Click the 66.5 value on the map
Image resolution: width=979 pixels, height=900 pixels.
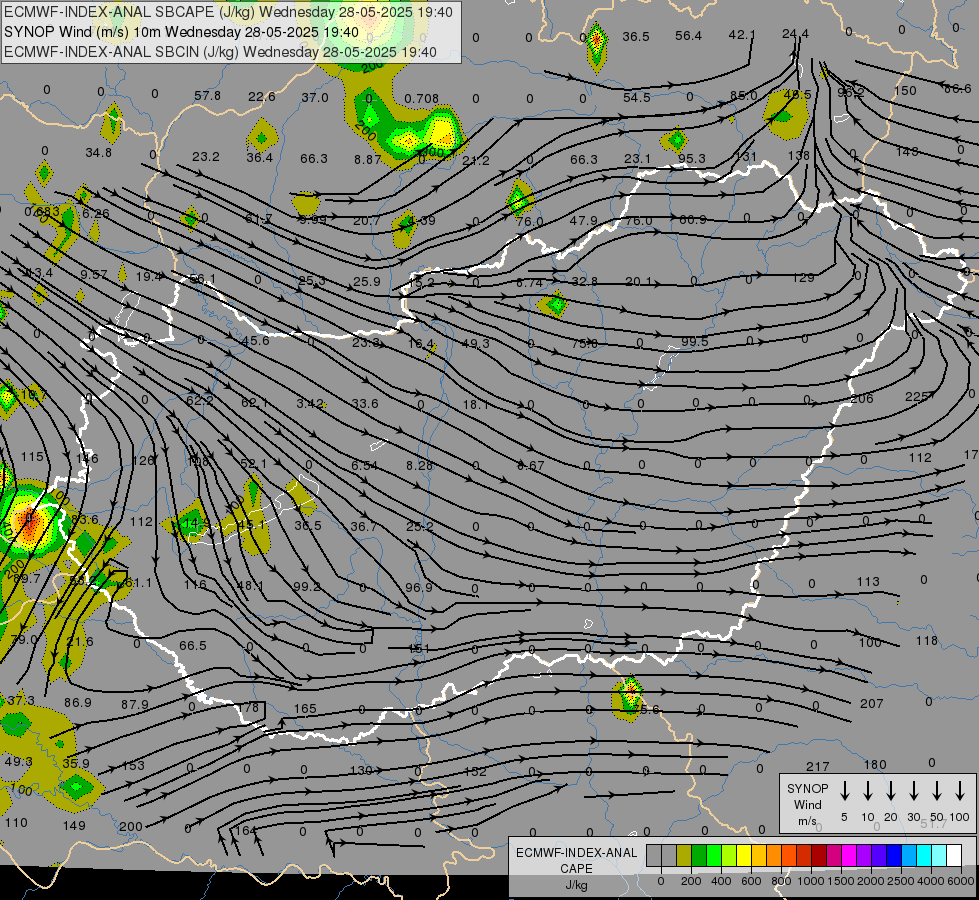pos(192,646)
